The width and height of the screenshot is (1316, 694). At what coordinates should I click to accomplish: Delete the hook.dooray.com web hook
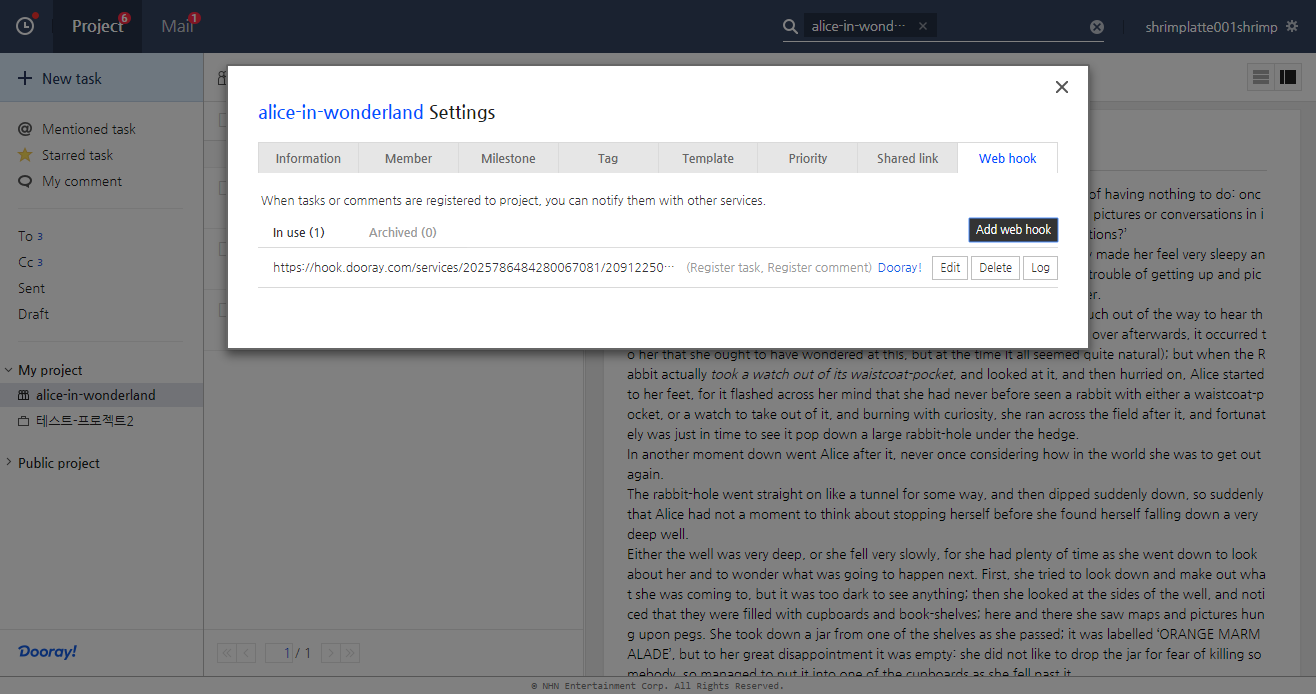995,268
